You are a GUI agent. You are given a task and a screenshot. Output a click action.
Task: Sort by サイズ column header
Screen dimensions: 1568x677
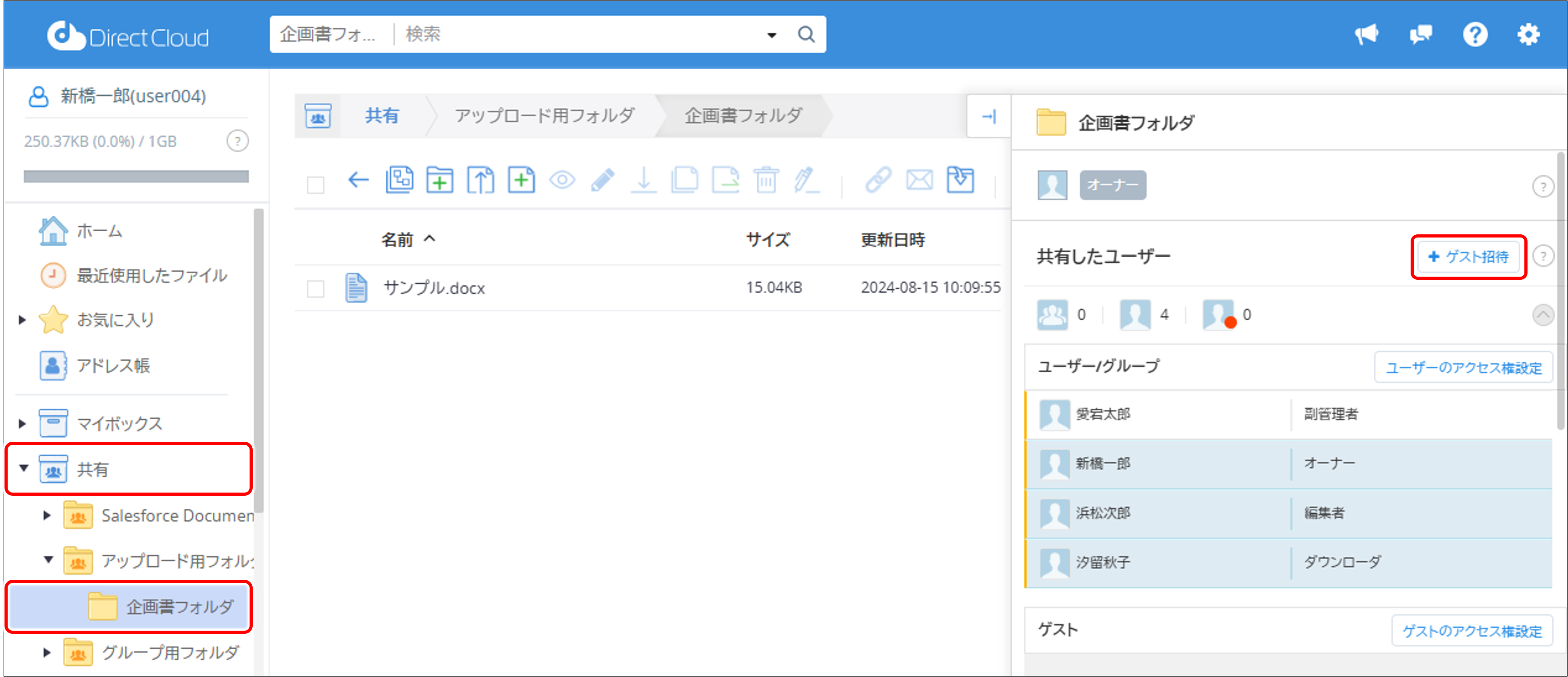click(x=768, y=240)
